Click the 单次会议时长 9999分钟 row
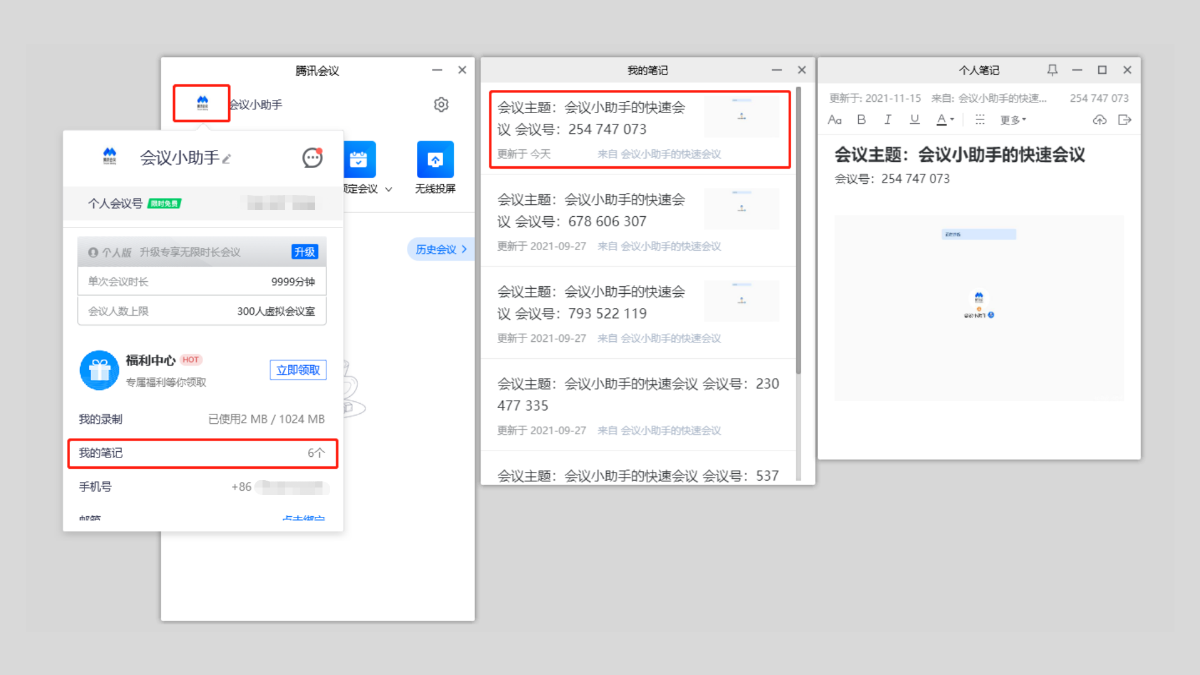1200x675 pixels. click(201, 282)
